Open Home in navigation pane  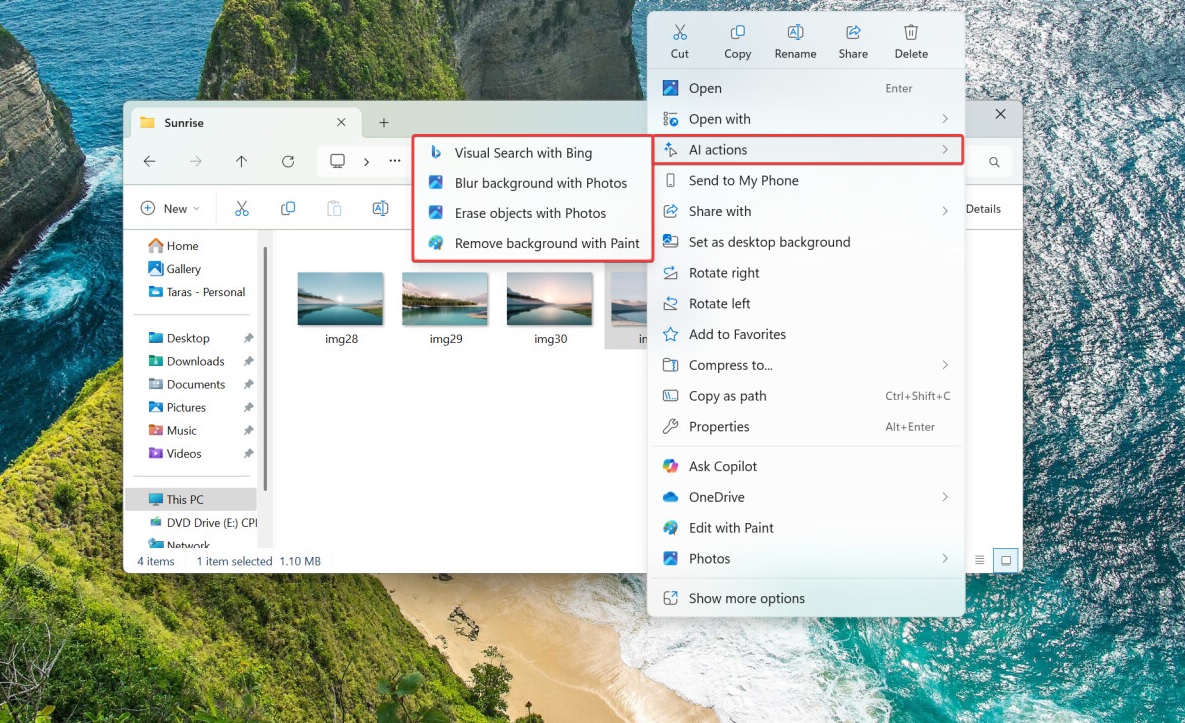pos(174,246)
